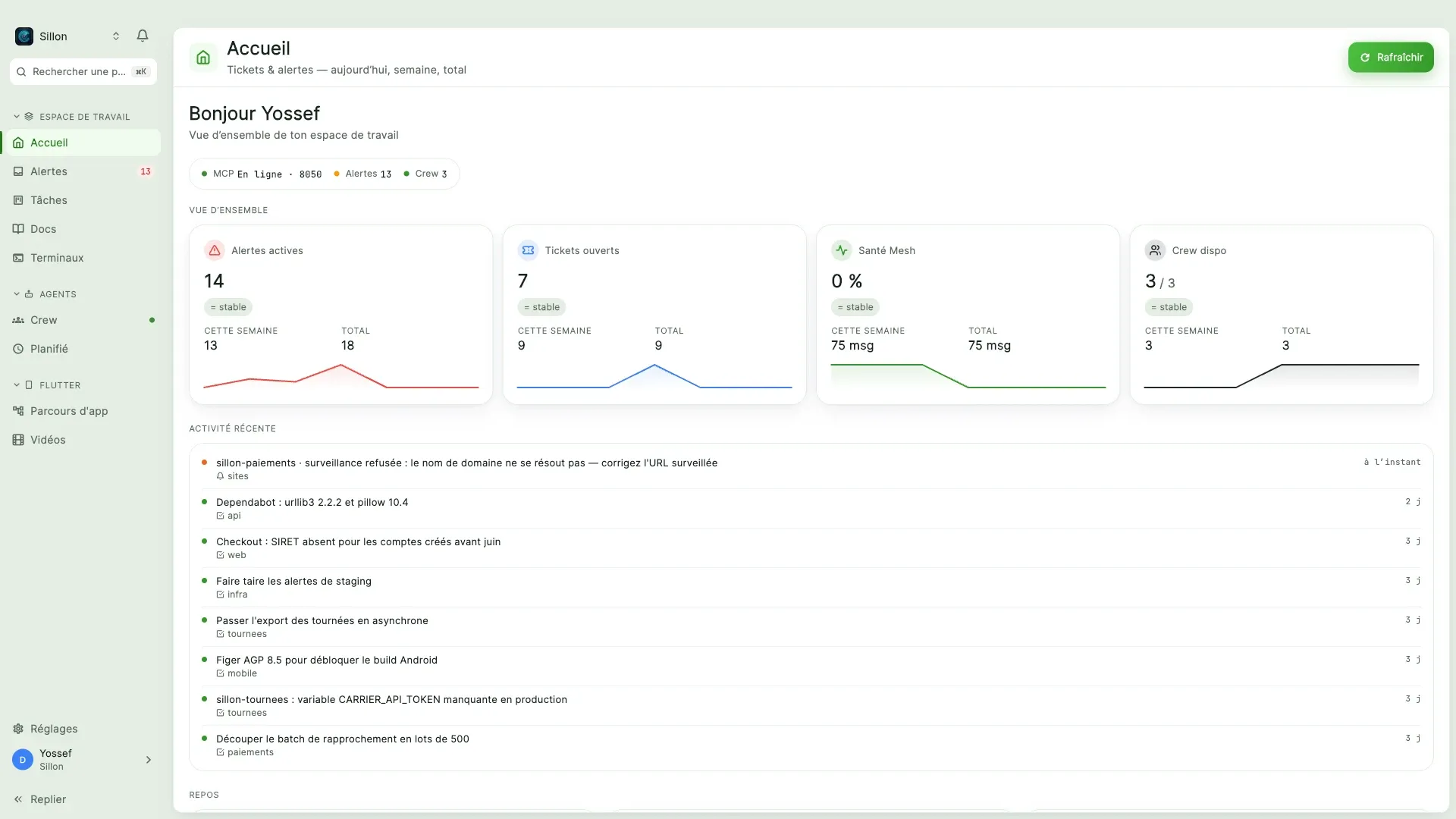Image resolution: width=1456 pixels, height=819 pixels.
Task: Click the Rafraîchir button
Action: [1391, 58]
